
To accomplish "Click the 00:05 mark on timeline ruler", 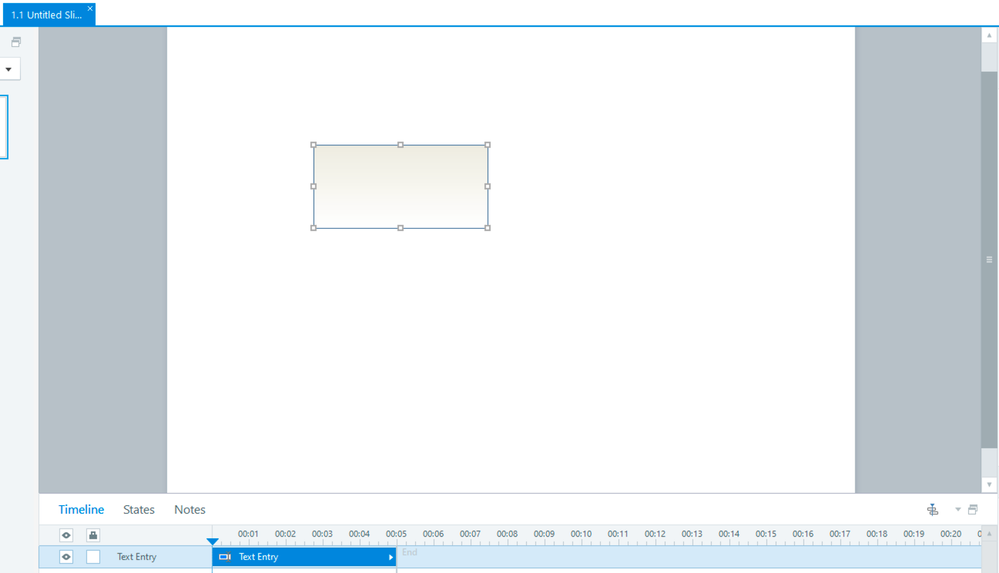I will tap(396, 534).
